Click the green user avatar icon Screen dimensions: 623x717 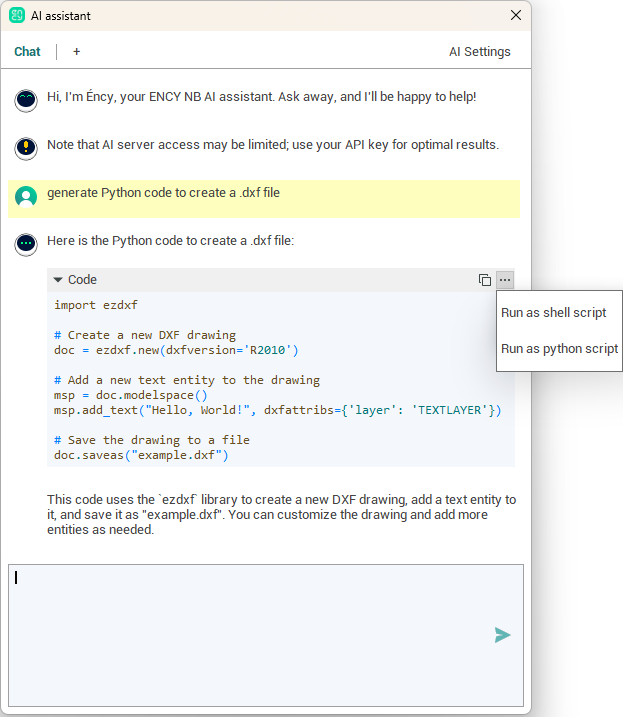pyautogui.click(x=26, y=196)
